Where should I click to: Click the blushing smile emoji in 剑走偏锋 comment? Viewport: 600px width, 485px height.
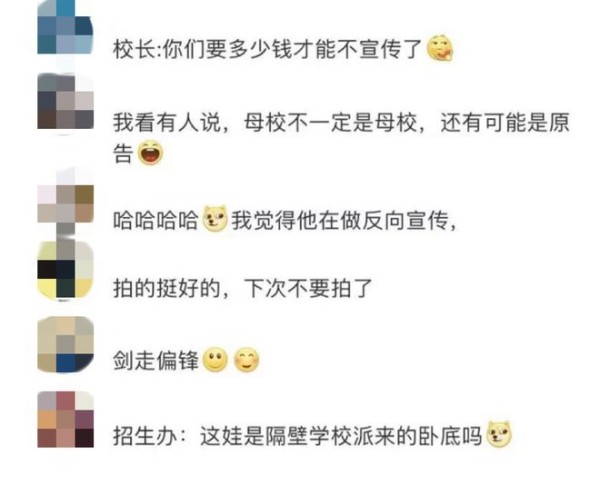246,360
